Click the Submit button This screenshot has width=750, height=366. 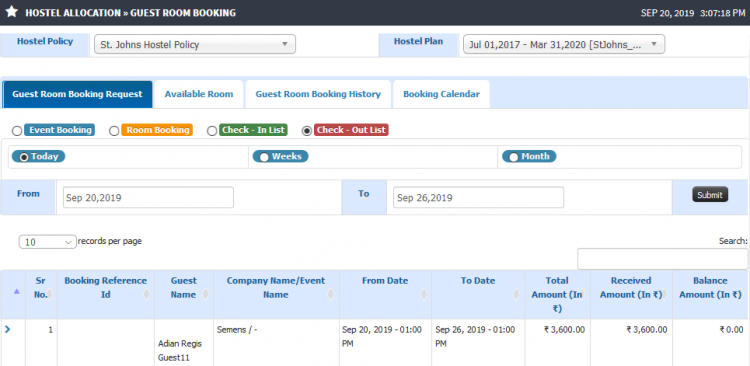[710, 194]
